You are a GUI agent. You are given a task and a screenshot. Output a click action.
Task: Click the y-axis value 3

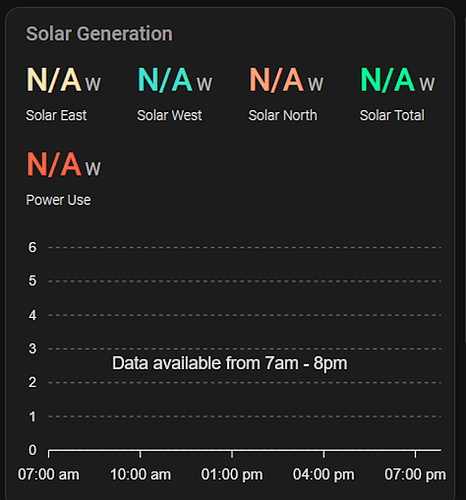32,349
